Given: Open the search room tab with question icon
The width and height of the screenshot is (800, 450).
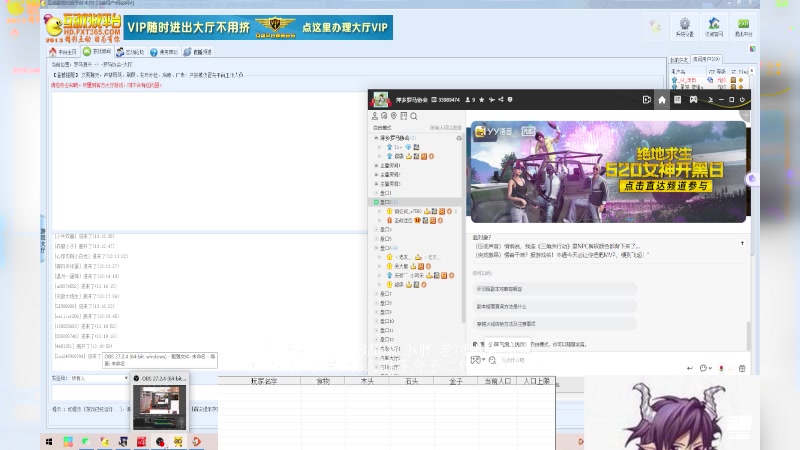Looking at the screenshot, I should (164, 52).
